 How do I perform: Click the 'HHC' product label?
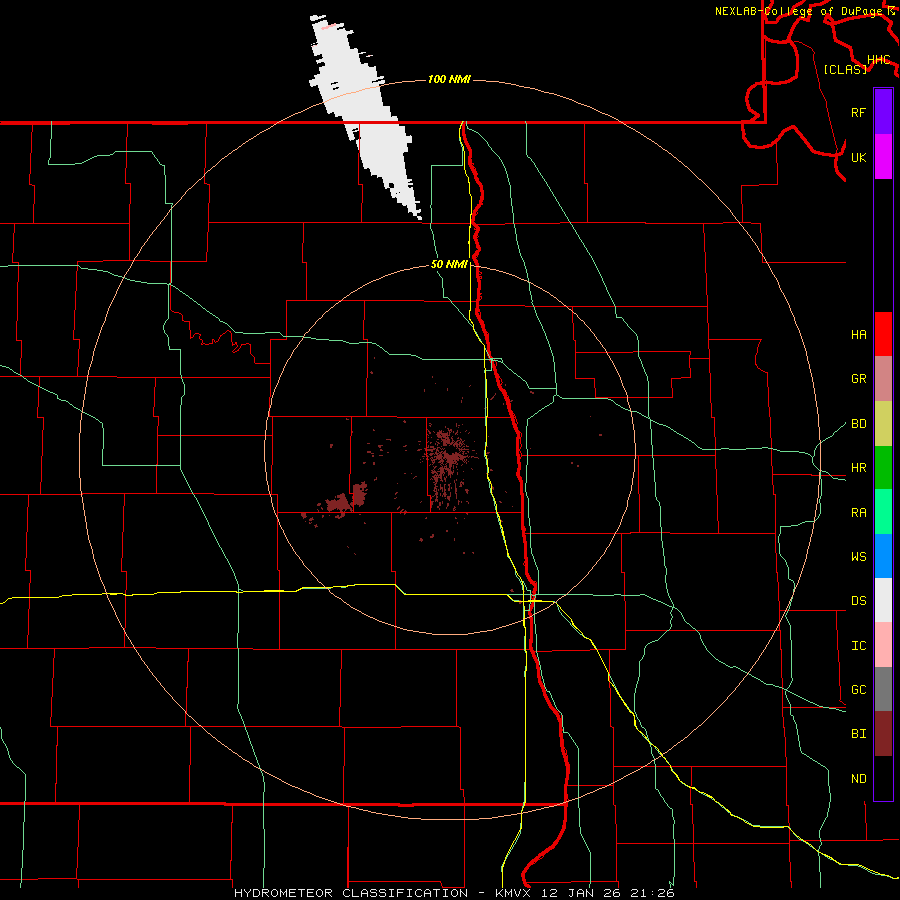pos(878,60)
